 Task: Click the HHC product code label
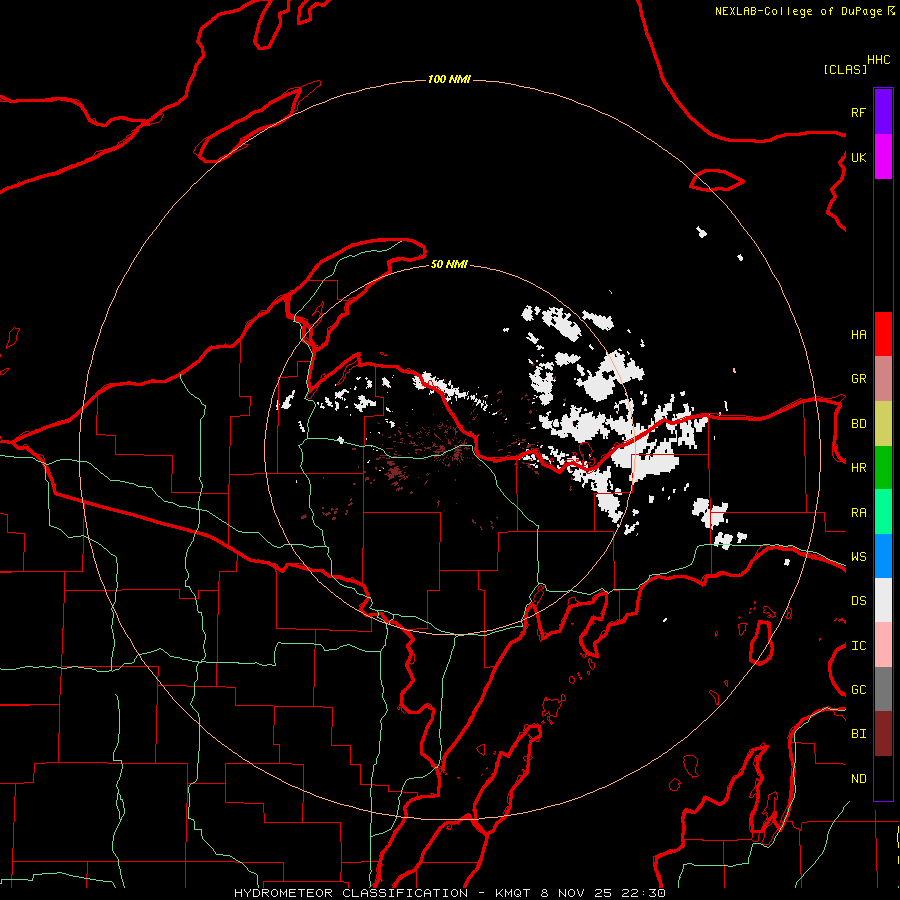coord(878,60)
